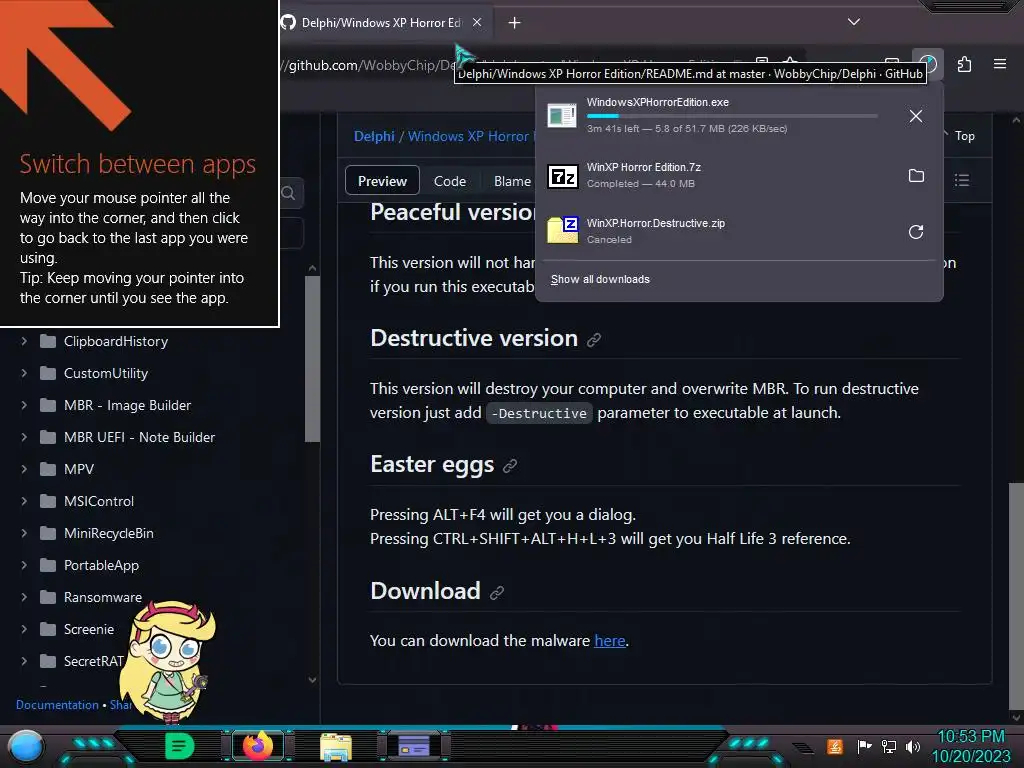Screen dimensions: 1024x768
Task: Click Show all downloads
Action: click(600, 280)
